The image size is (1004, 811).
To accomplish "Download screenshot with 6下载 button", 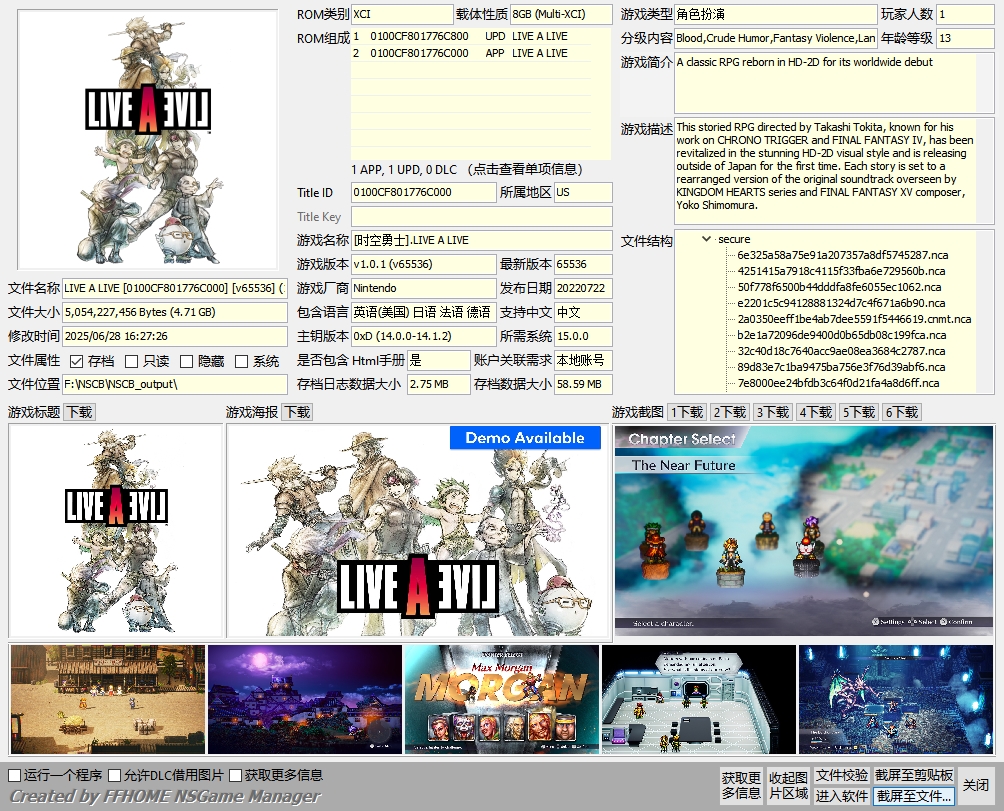I will [902, 412].
